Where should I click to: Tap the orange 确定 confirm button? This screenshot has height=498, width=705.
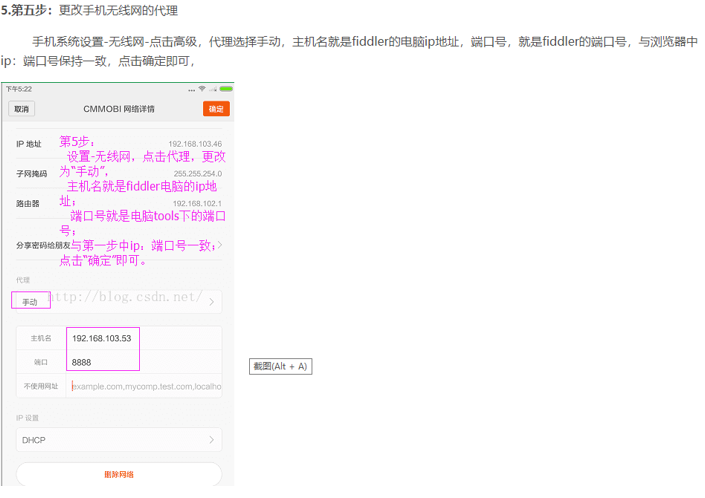click(216, 109)
